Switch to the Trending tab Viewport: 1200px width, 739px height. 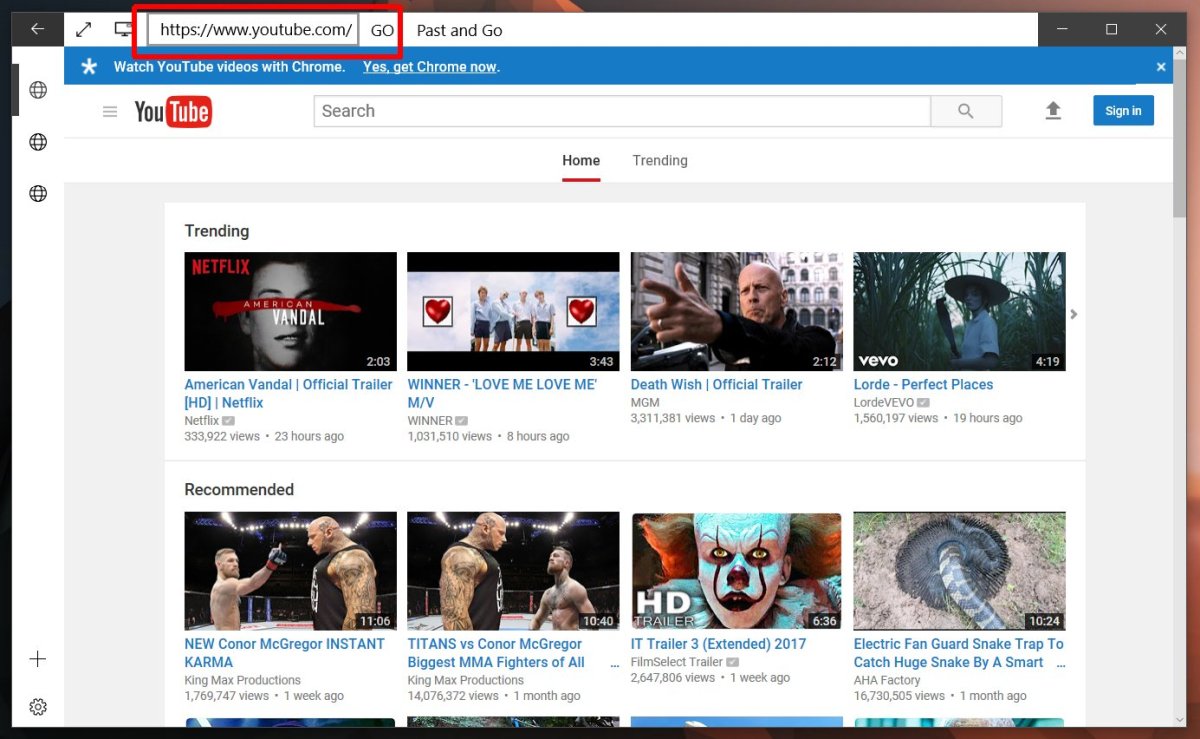coord(660,161)
